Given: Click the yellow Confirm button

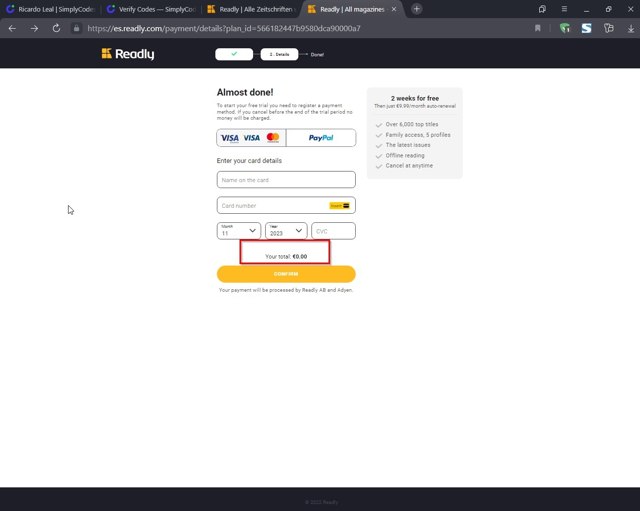Looking at the screenshot, I should (286, 274).
